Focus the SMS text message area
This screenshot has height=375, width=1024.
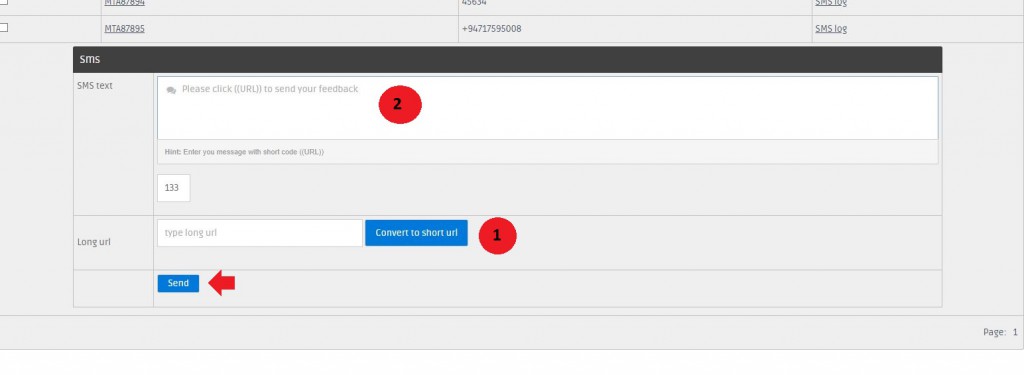[547, 108]
